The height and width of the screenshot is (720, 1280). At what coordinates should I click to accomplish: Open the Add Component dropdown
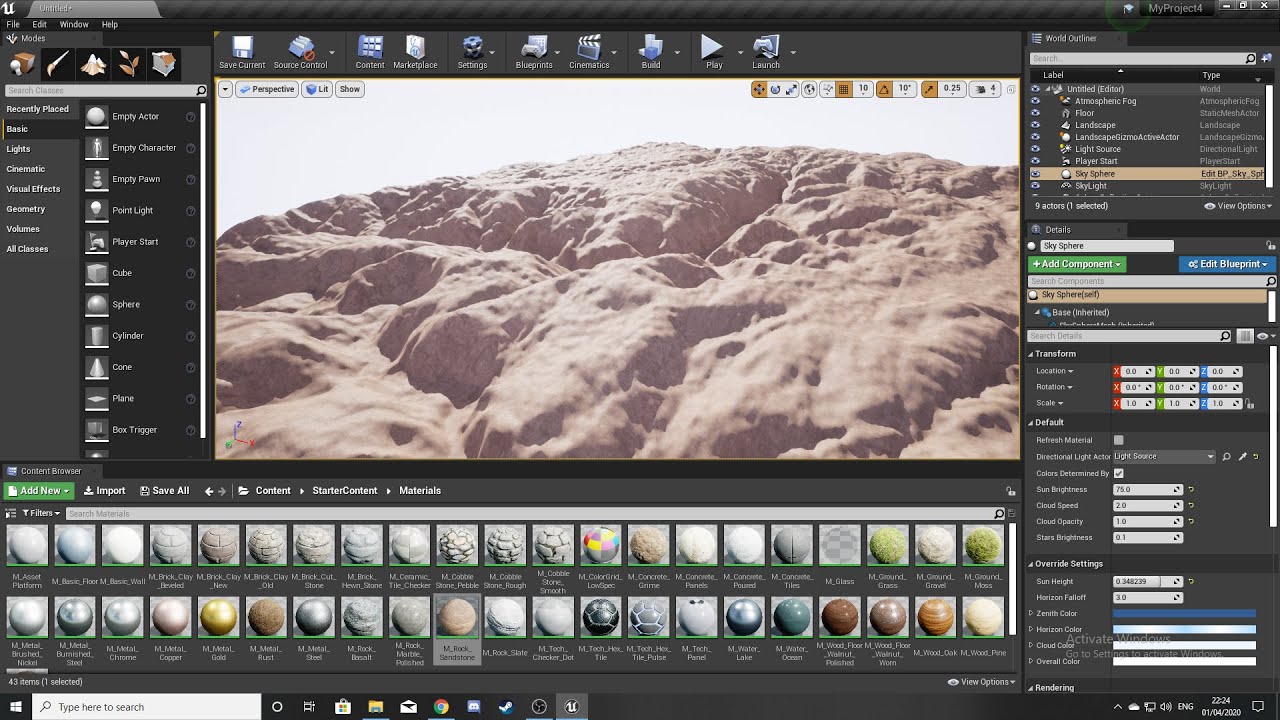pyautogui.click(x=1077, y=264)
